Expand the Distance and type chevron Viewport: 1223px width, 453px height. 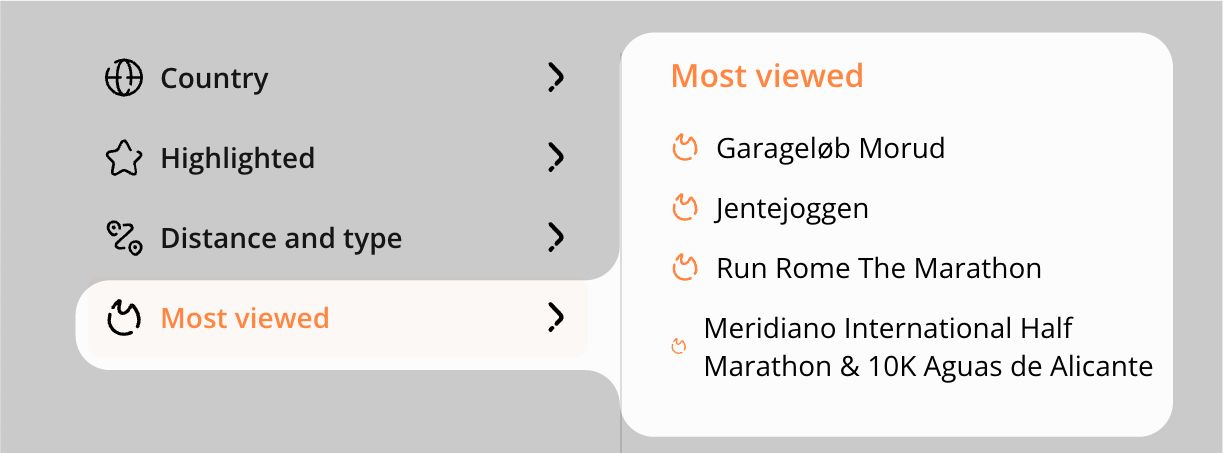coord(556,238)
